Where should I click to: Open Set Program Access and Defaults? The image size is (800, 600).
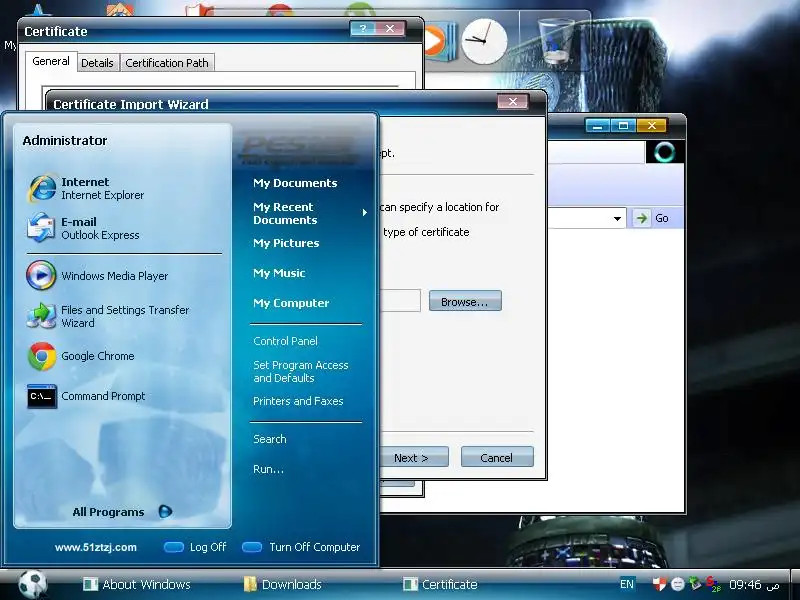(x=301, y=371)
